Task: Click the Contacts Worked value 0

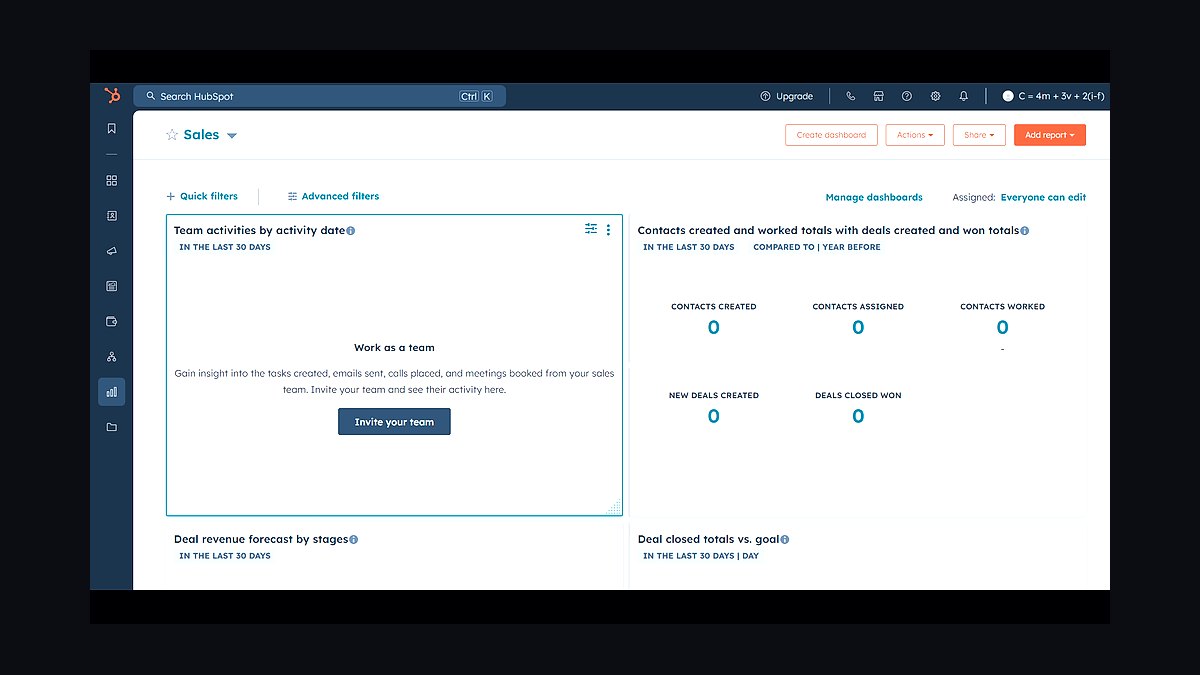Action: coord(1003,328)
